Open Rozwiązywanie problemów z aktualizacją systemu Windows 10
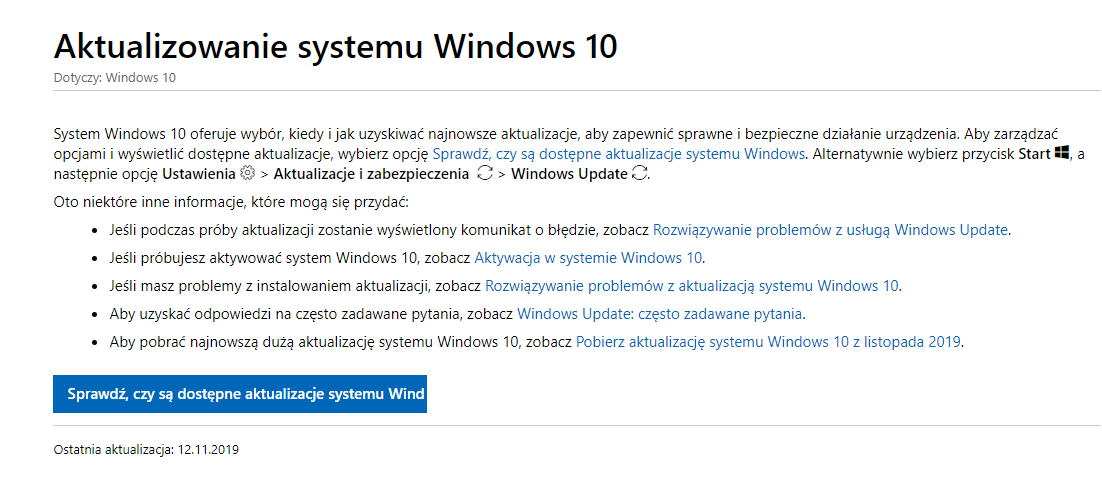 [692, 286]
